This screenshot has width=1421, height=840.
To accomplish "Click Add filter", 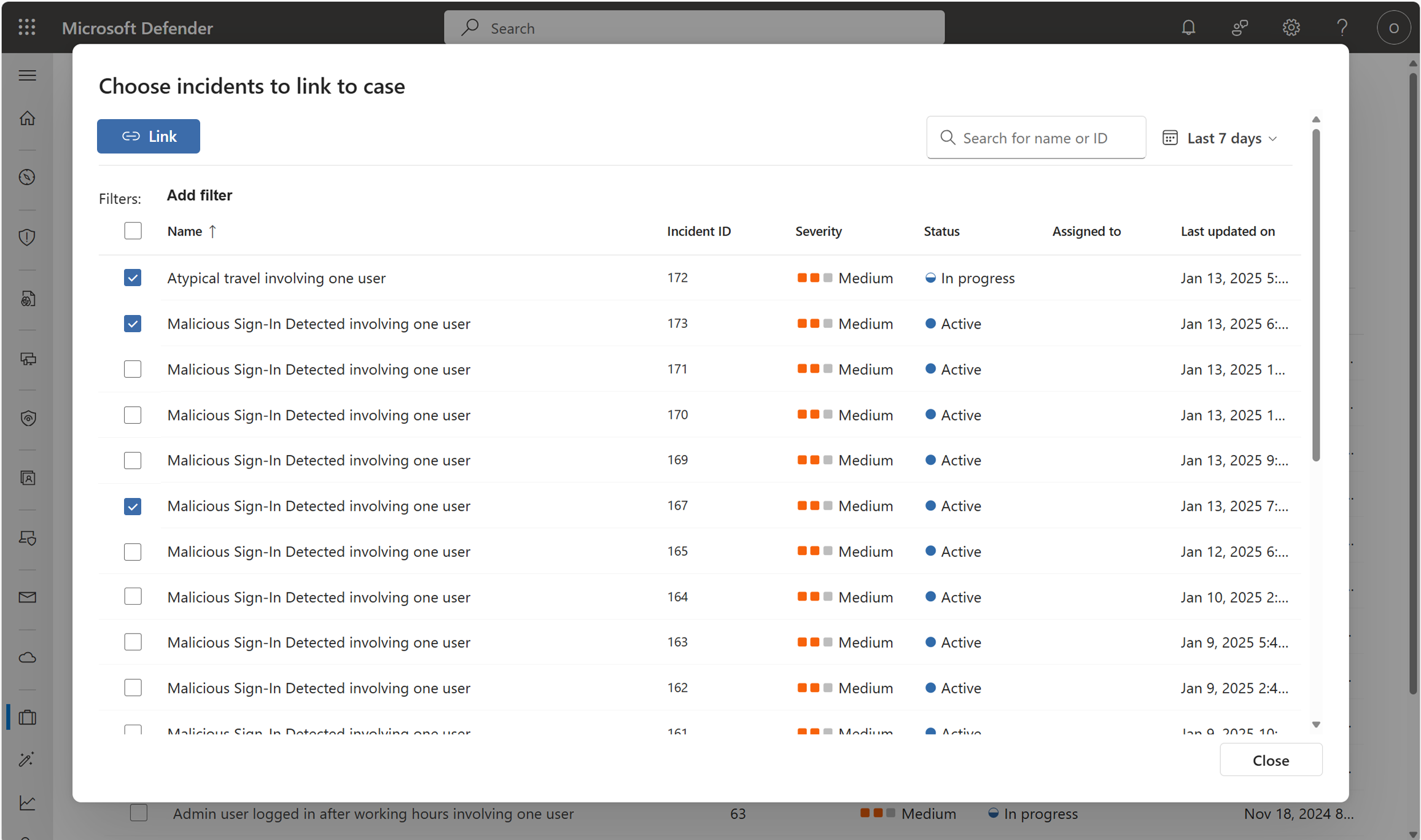I will 200,195.
